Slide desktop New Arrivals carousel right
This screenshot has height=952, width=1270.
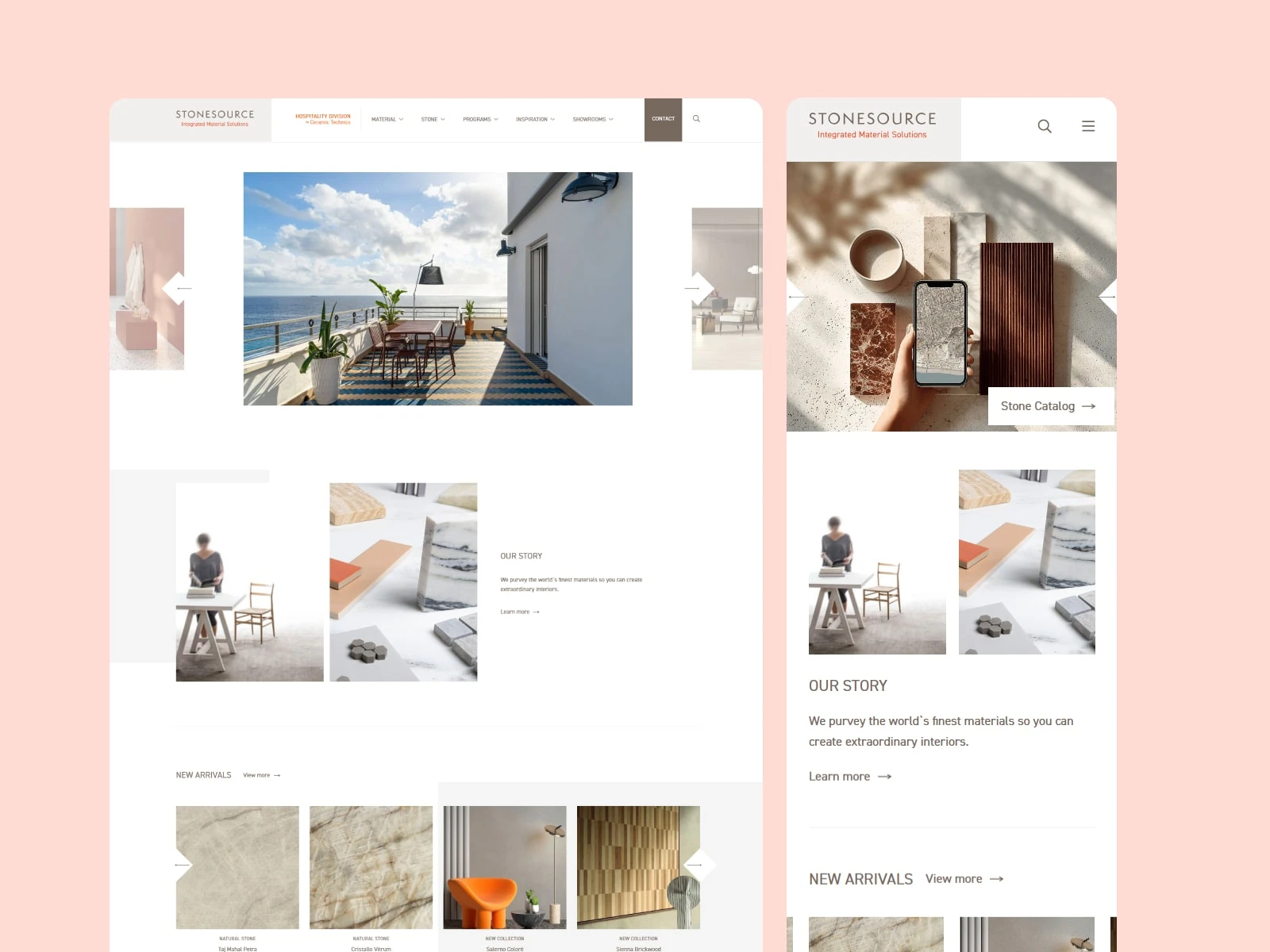698,865
